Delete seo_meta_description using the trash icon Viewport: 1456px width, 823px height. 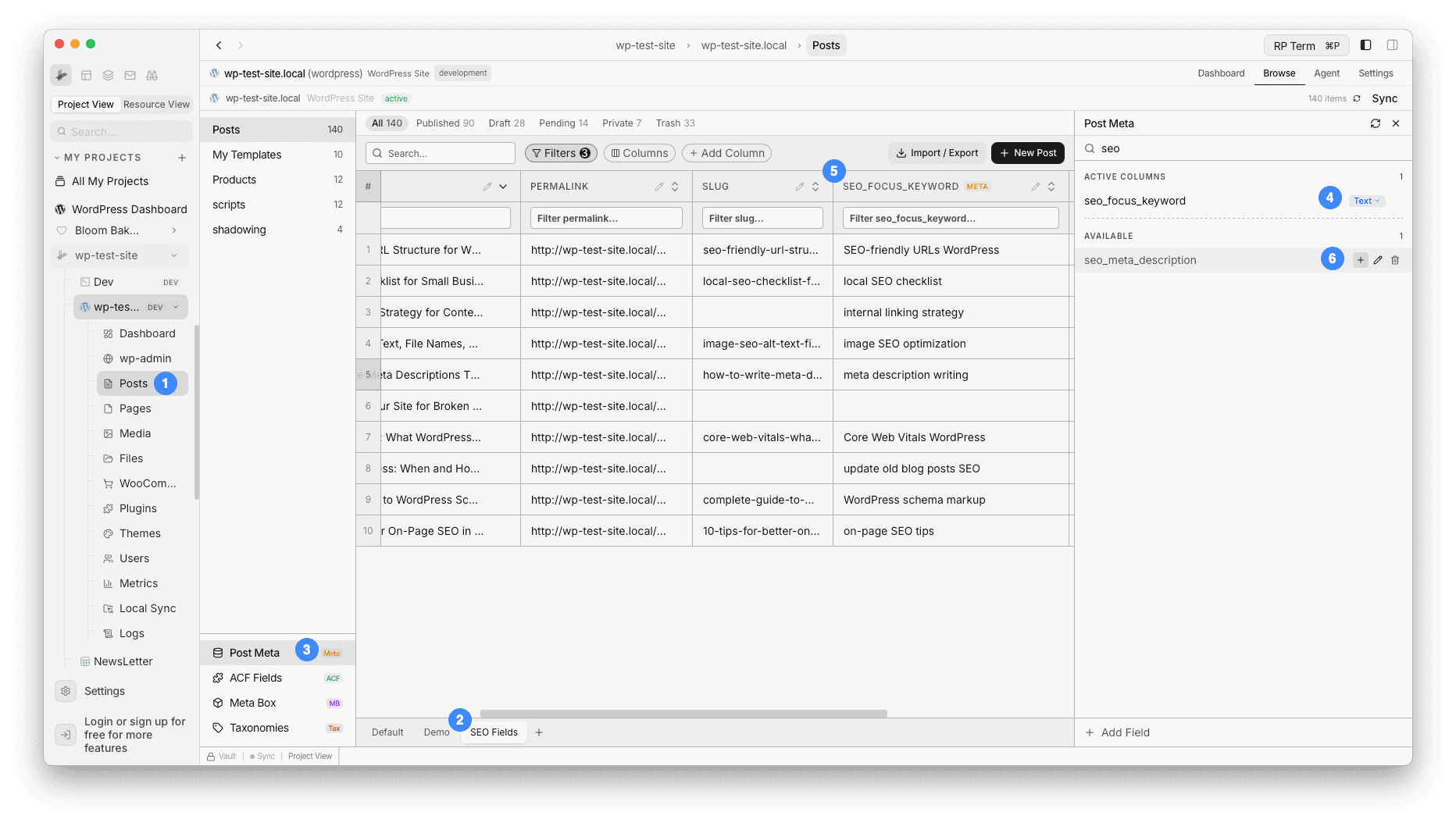[1395, 260]
